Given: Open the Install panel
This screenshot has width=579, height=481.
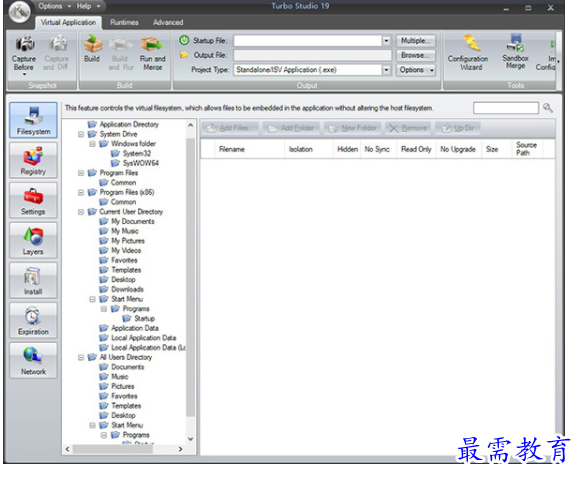Looking at the screenshot, I should [x=33, y=281].
